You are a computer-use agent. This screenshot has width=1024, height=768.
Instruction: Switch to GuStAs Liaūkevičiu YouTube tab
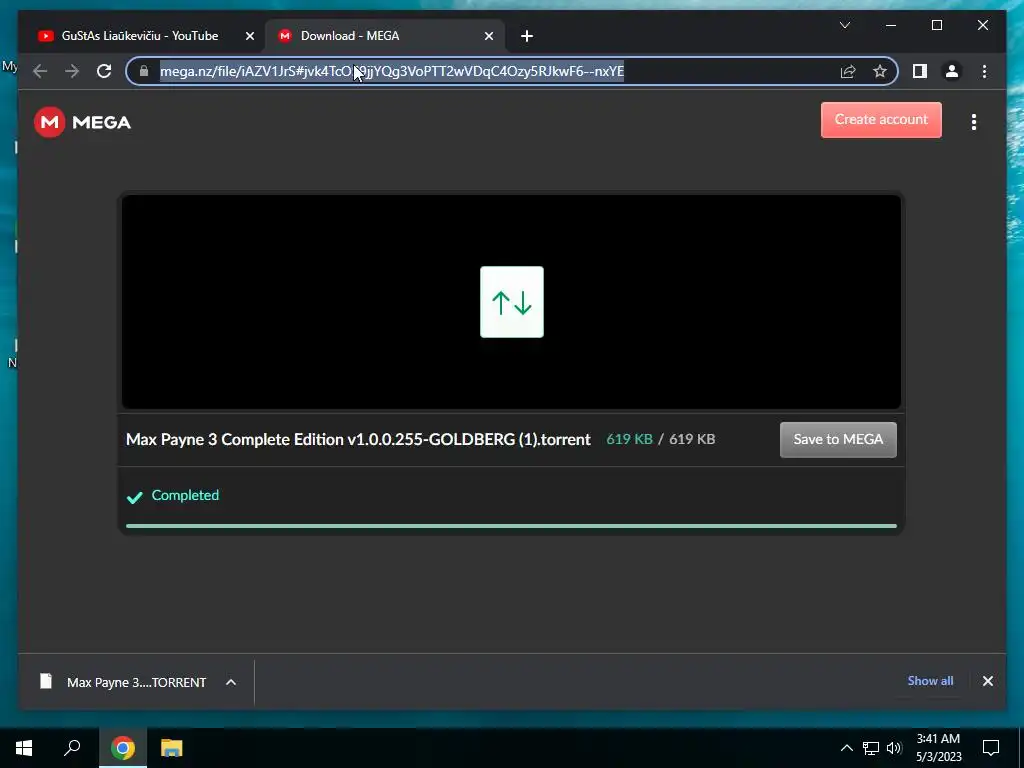[139, 36]
